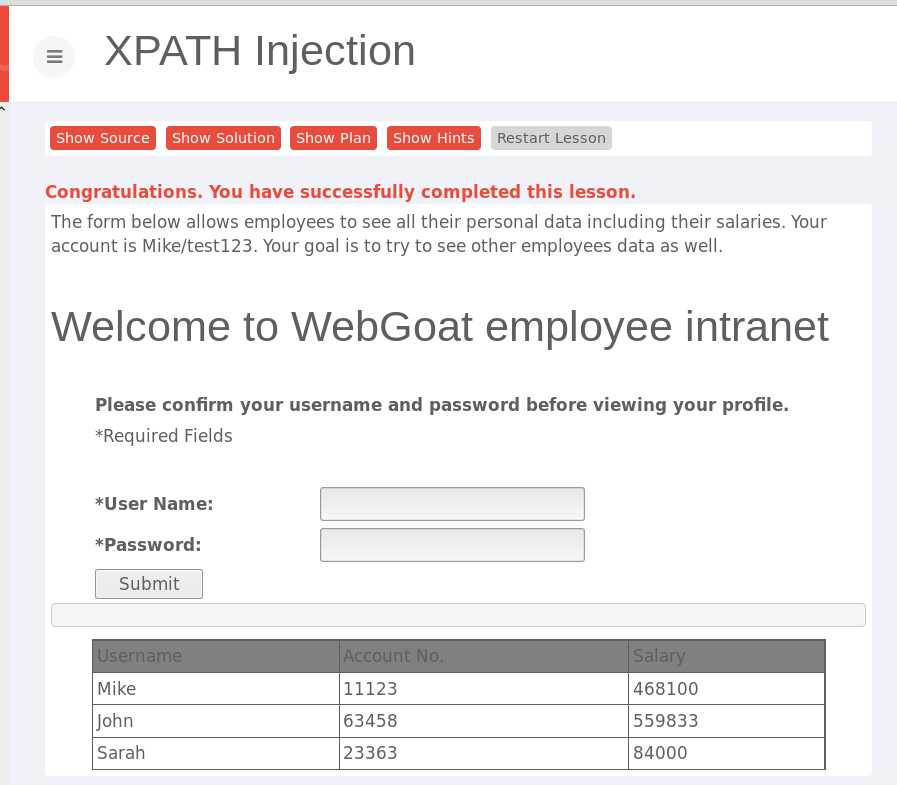This screenshot has width=897, height=785.
Task: Submit the login form
Action: point(149,584)
